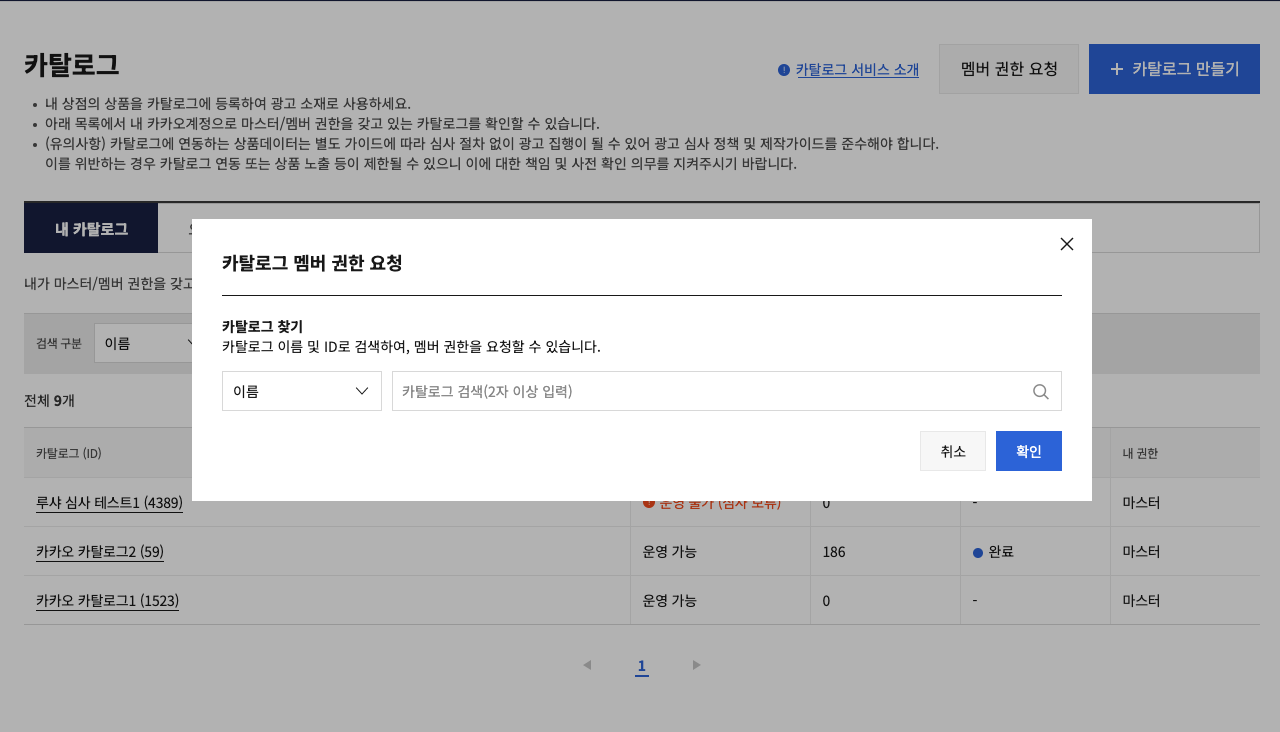Close the catalog member permission dialog
This screenshot has width=1280, height=732.
pyautogui.click(x=1066, y=244)
